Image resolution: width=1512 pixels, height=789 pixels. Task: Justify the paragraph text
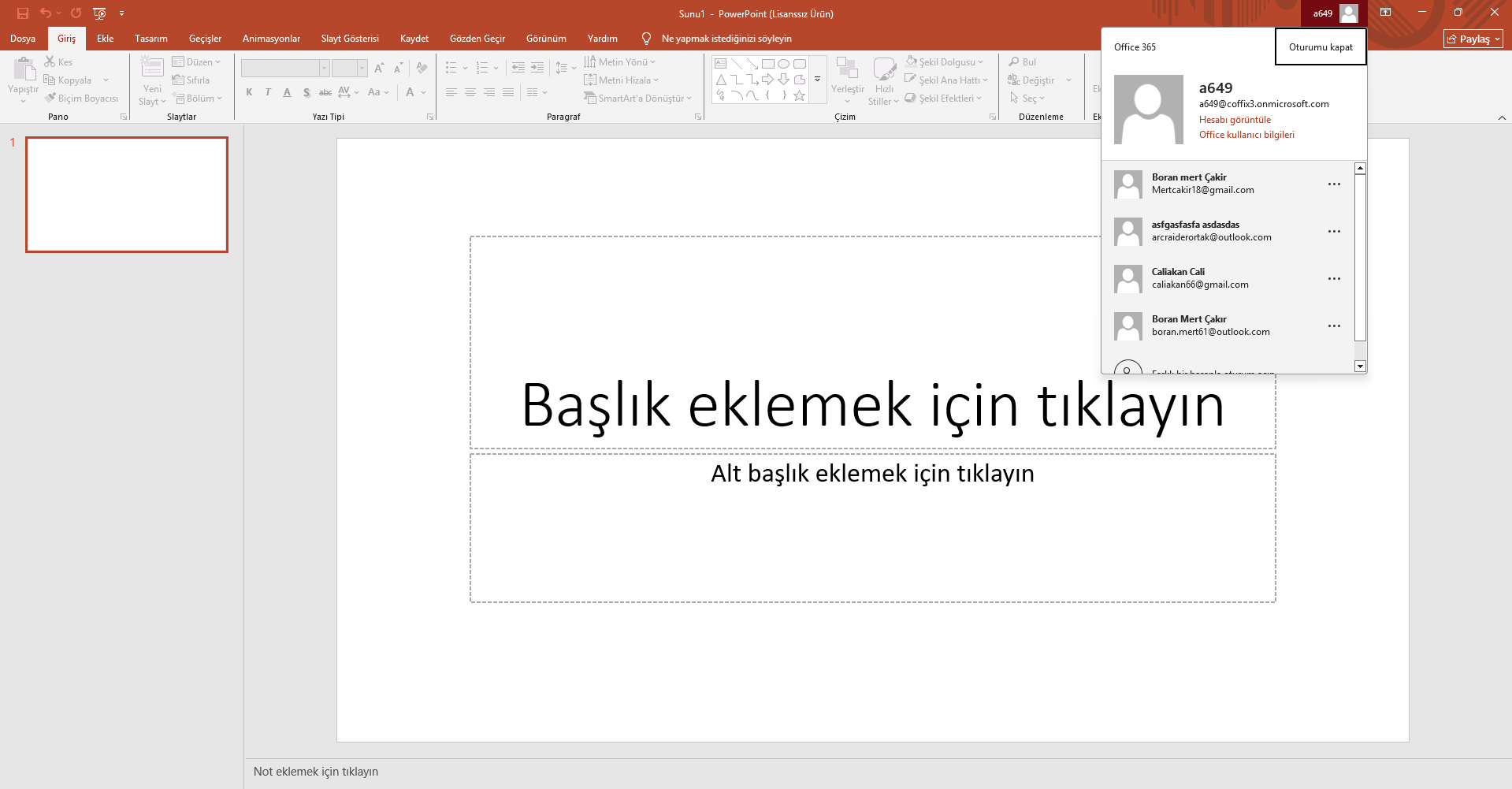pyautogui.click(x=508, y=92)
